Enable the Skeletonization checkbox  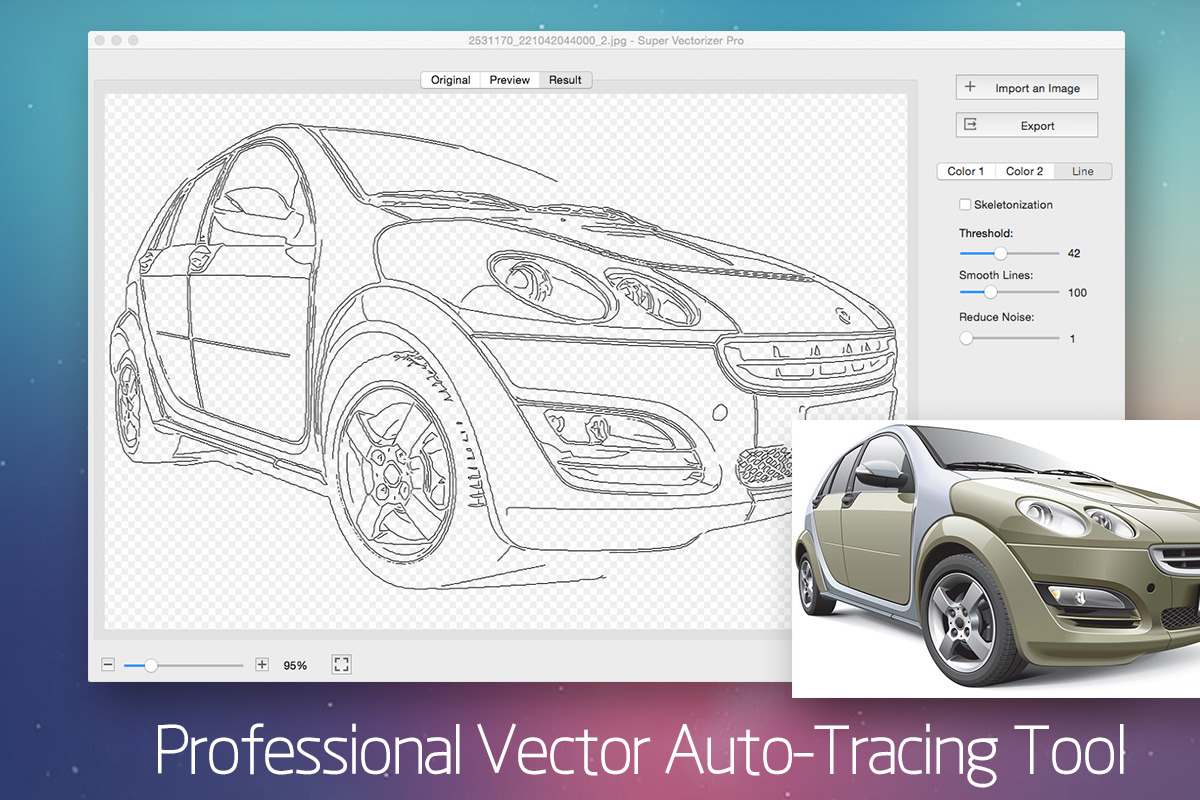point(965,204)
